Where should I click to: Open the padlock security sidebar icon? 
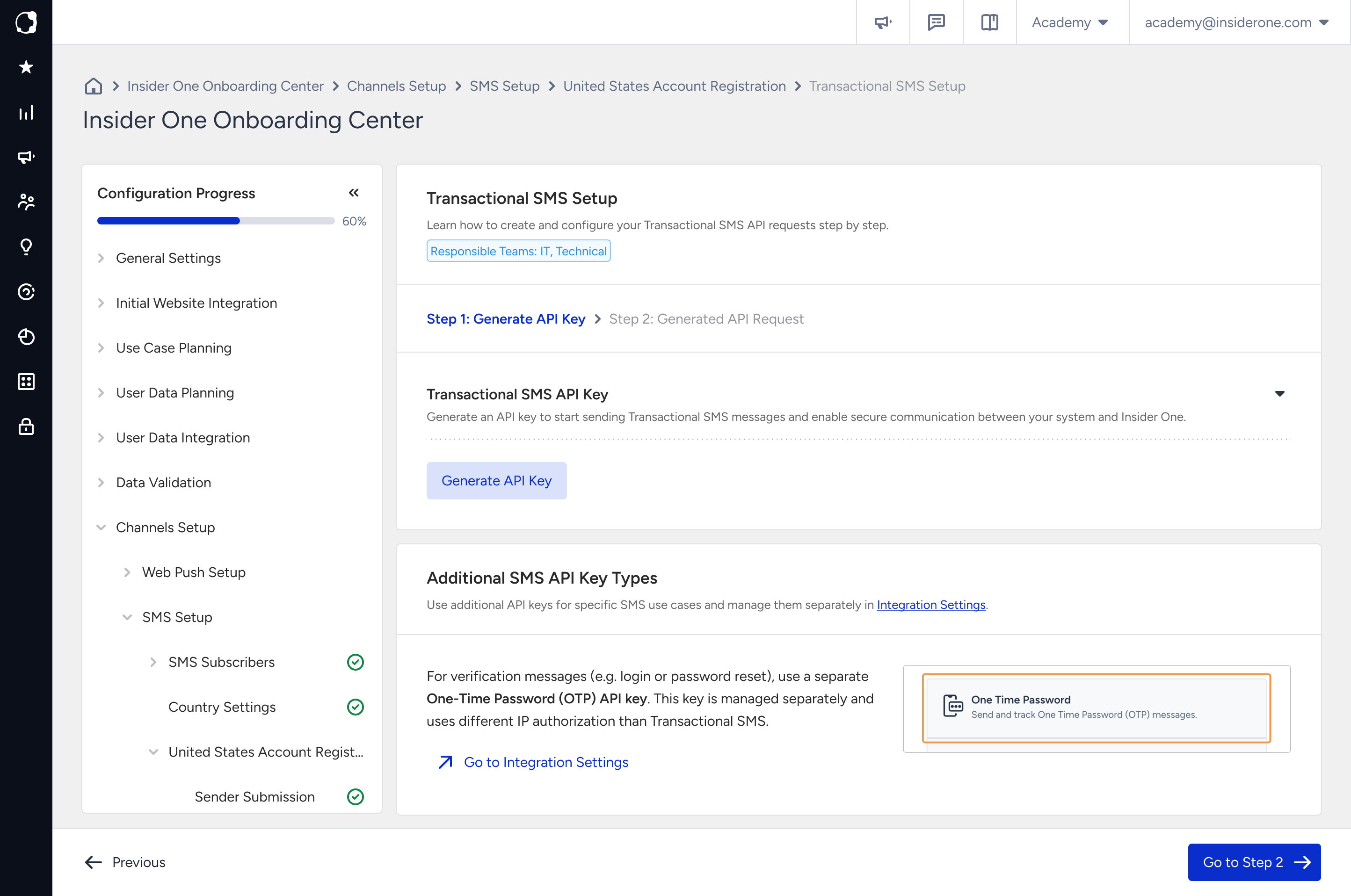[x=26, y=426]
